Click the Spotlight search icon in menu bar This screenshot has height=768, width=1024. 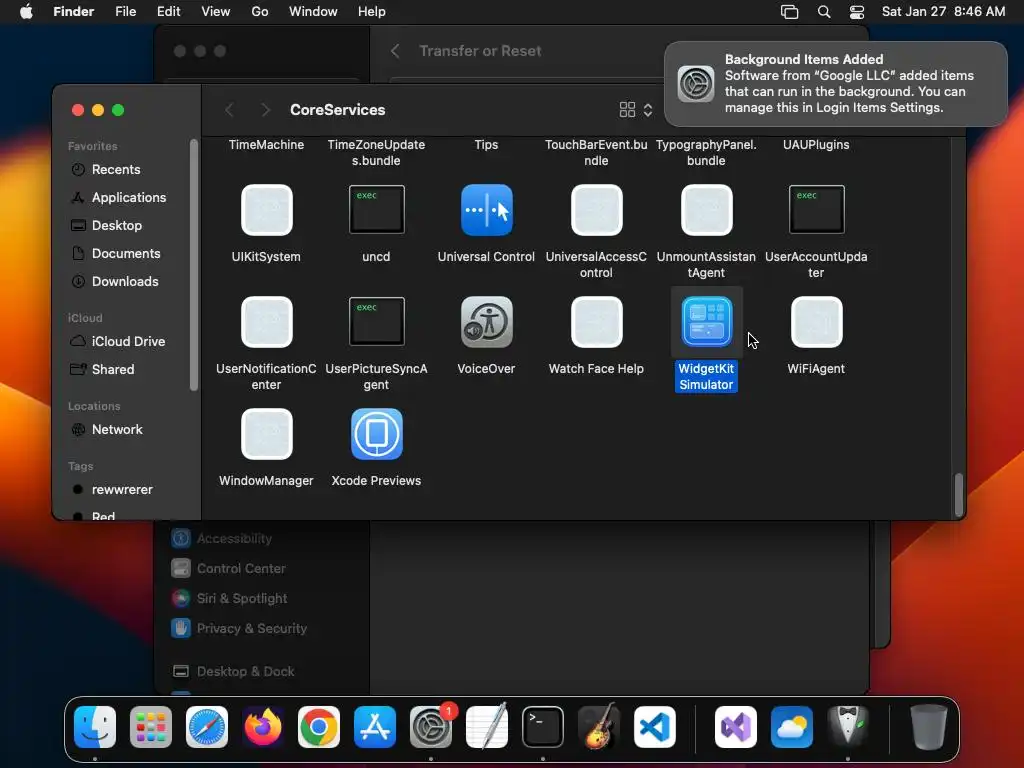click(x=824, y=12)
